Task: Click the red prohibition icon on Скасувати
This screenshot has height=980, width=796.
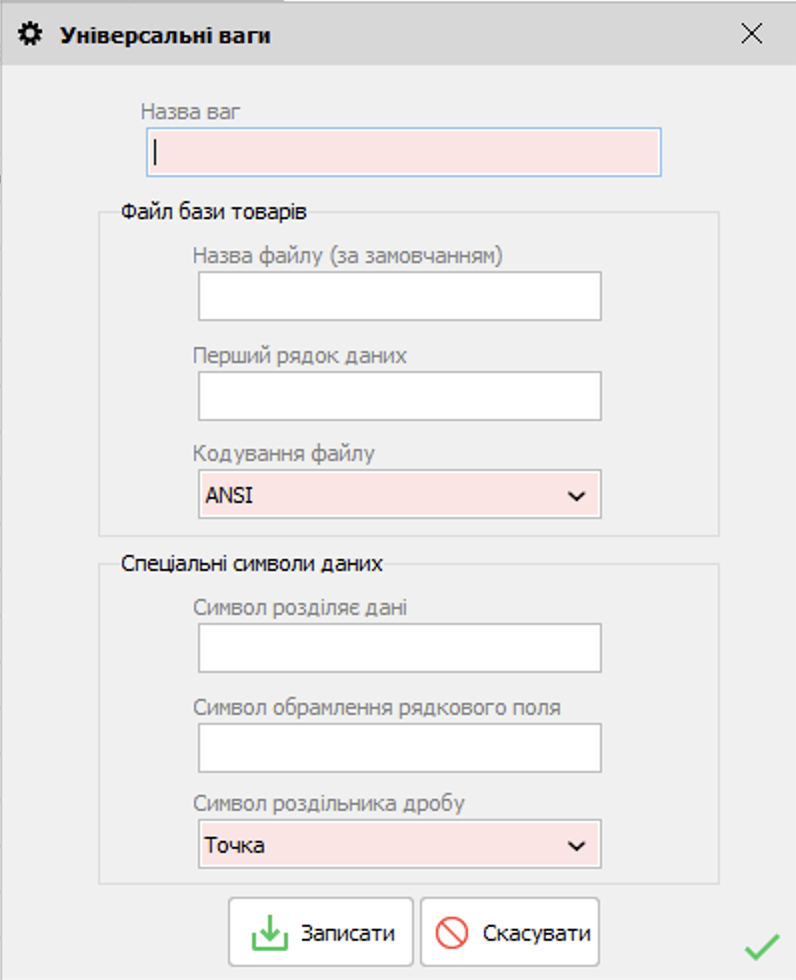Action: [x=452, y=934]
